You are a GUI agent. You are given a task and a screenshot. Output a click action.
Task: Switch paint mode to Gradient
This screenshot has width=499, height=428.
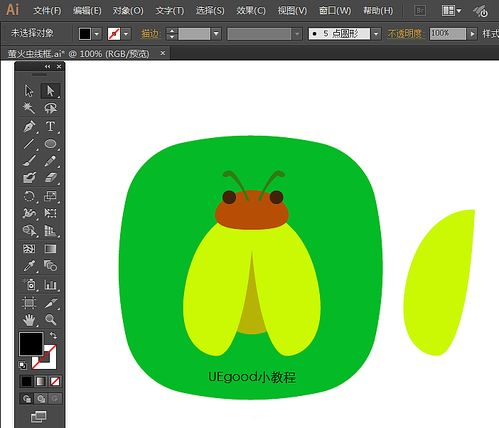click(x=41, y=381)
